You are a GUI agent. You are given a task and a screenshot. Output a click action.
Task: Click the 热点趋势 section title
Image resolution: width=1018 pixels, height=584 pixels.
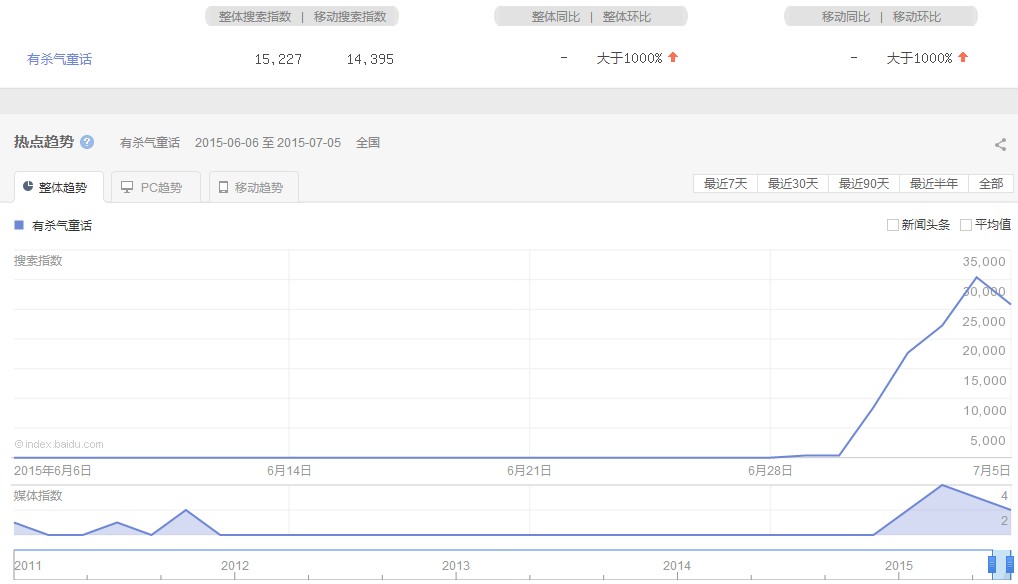(x=43, y=141)
